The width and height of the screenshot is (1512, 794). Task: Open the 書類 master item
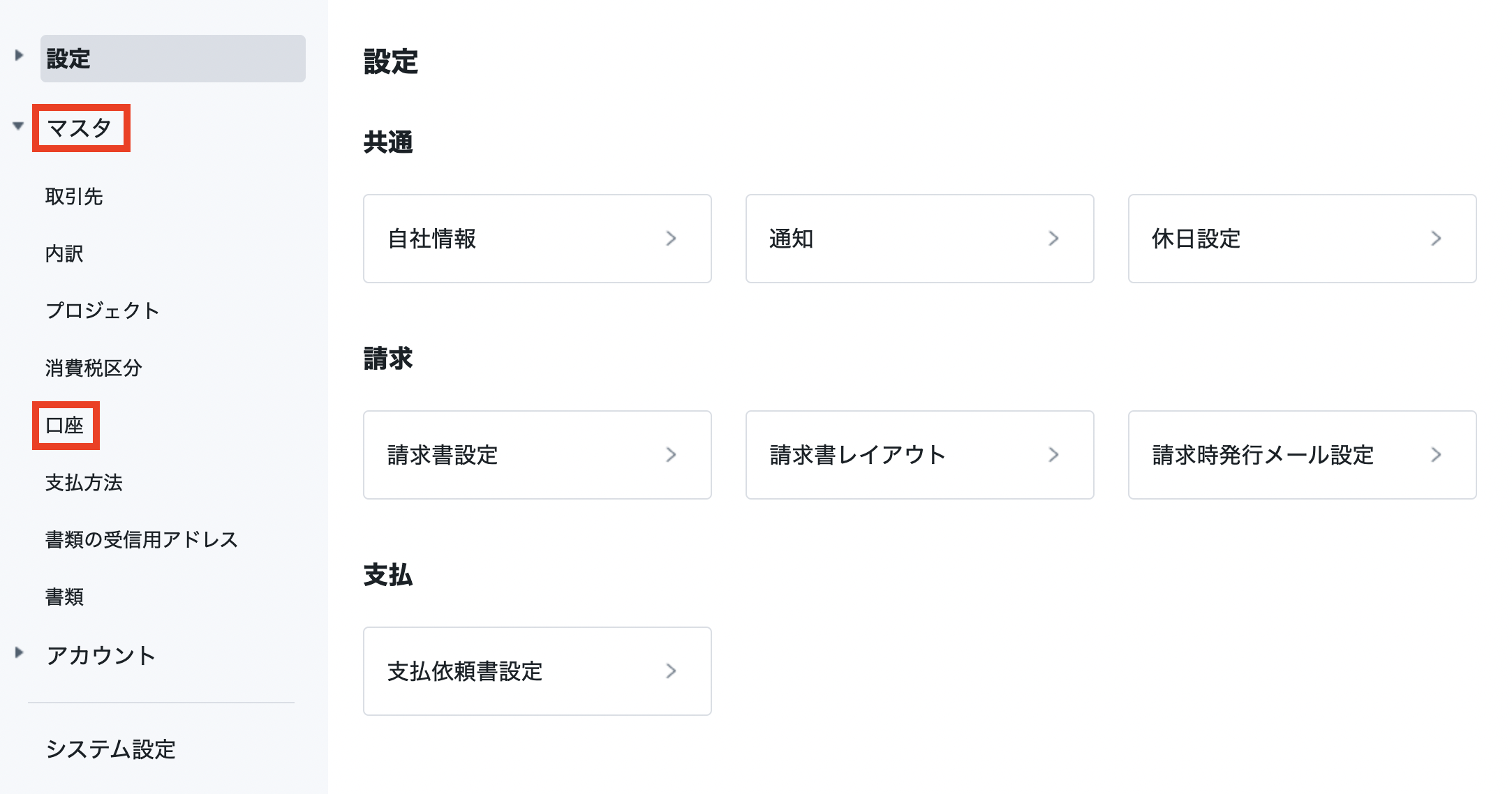64,597
